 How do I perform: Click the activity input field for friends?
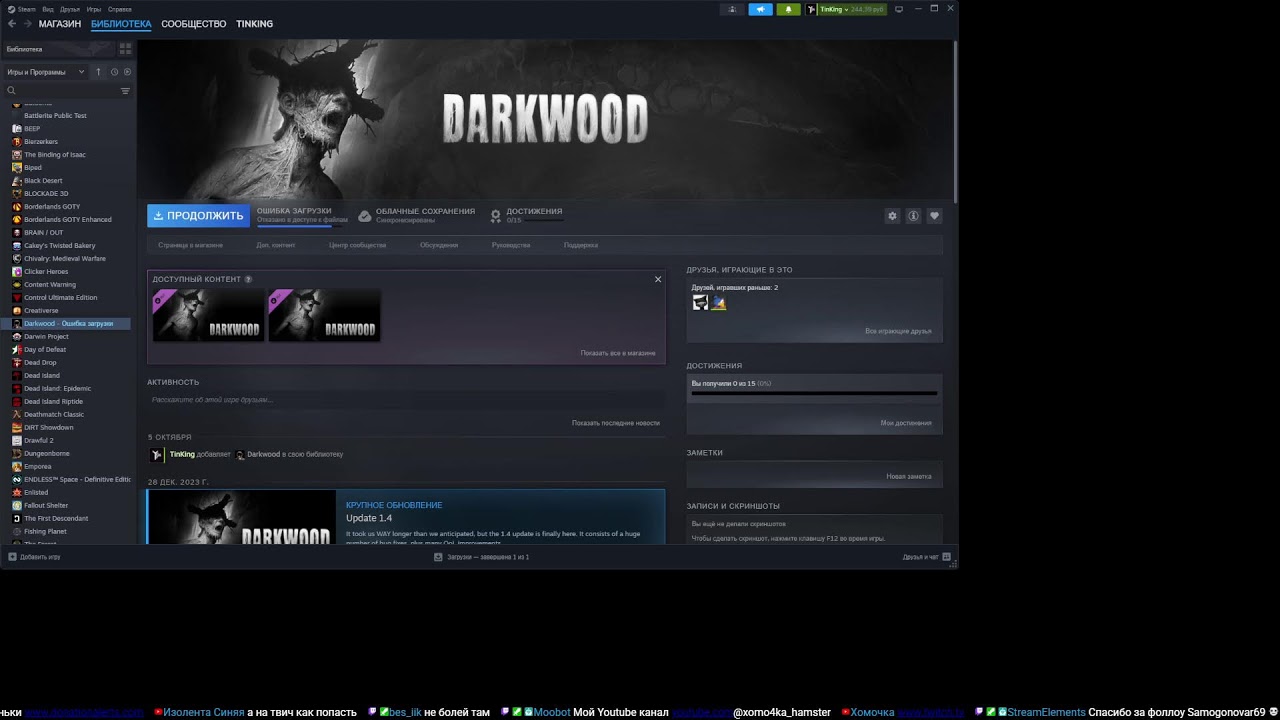[406, 400]
